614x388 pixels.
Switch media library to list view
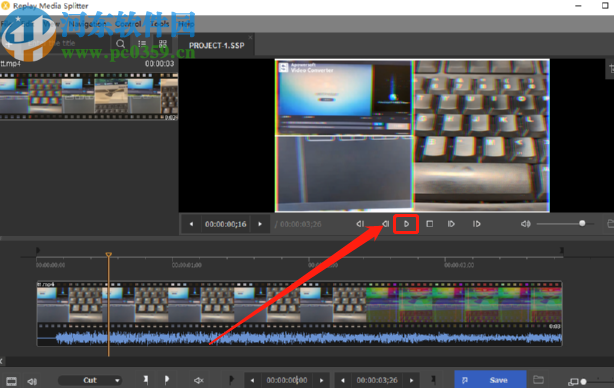(x=142, y=44)
